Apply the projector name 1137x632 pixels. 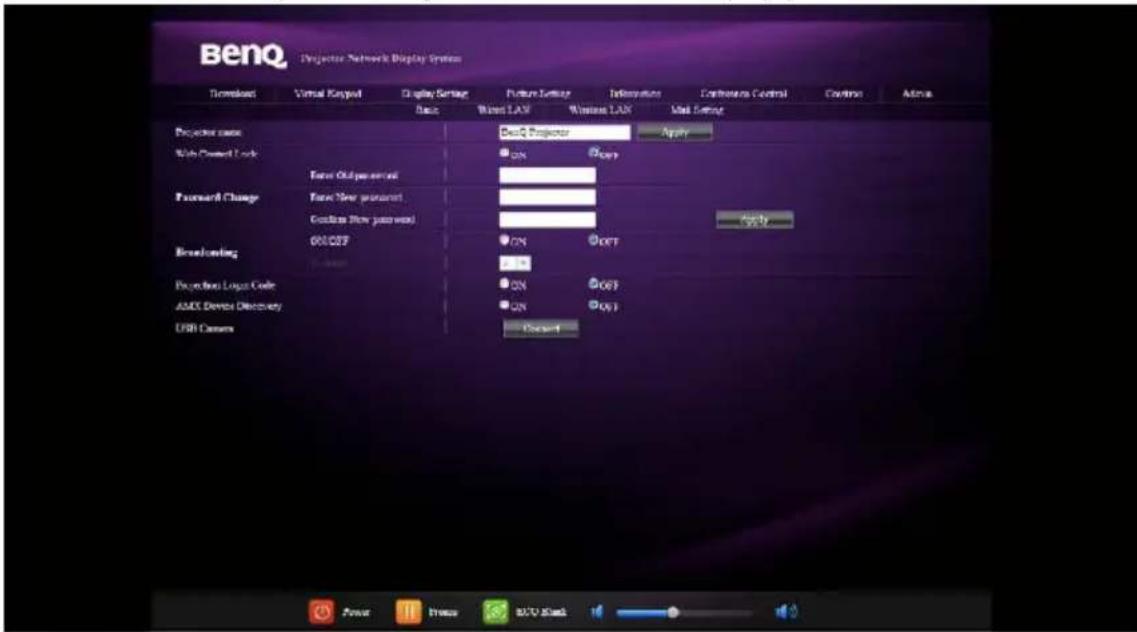click(674, 133)
